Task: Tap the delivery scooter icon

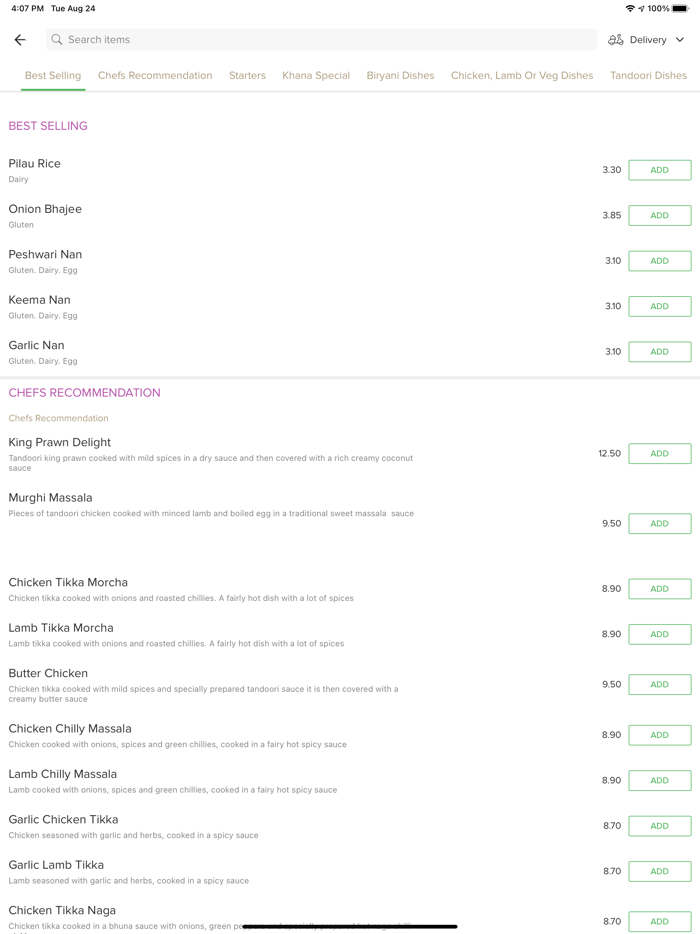Action: 616,40
